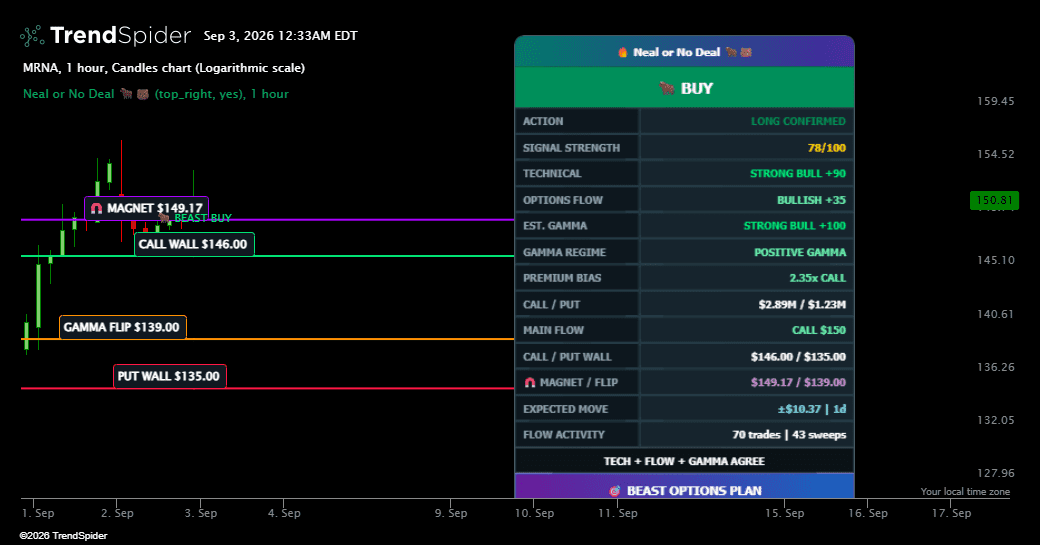Click 'Your local time zone' note

pyautogui.click(x=965, y=492)
